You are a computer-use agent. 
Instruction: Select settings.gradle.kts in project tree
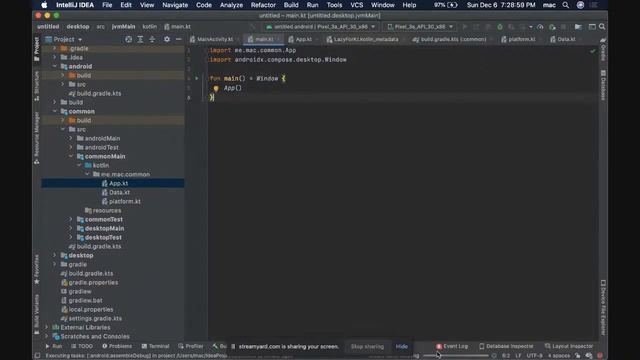(x=95, y=318)
